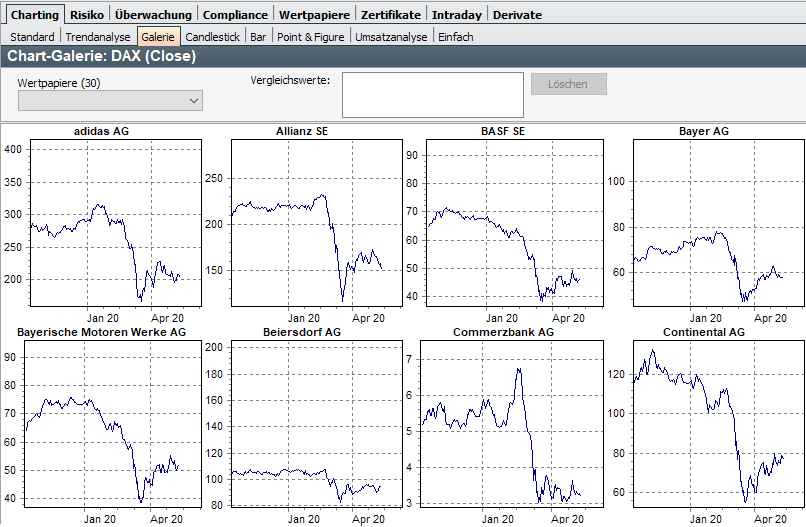Viewport: 806px width, 527px height.
Task: Open the Point & Figure sub-tab
Action: tap(310, 37)
